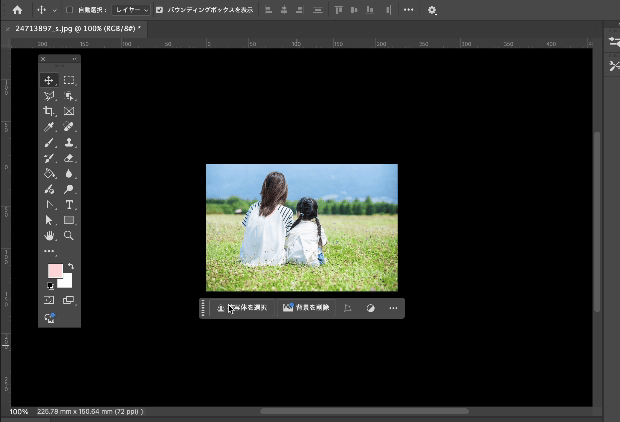Switch to the 24713897_s.jpg document tab

coord(76,29)
